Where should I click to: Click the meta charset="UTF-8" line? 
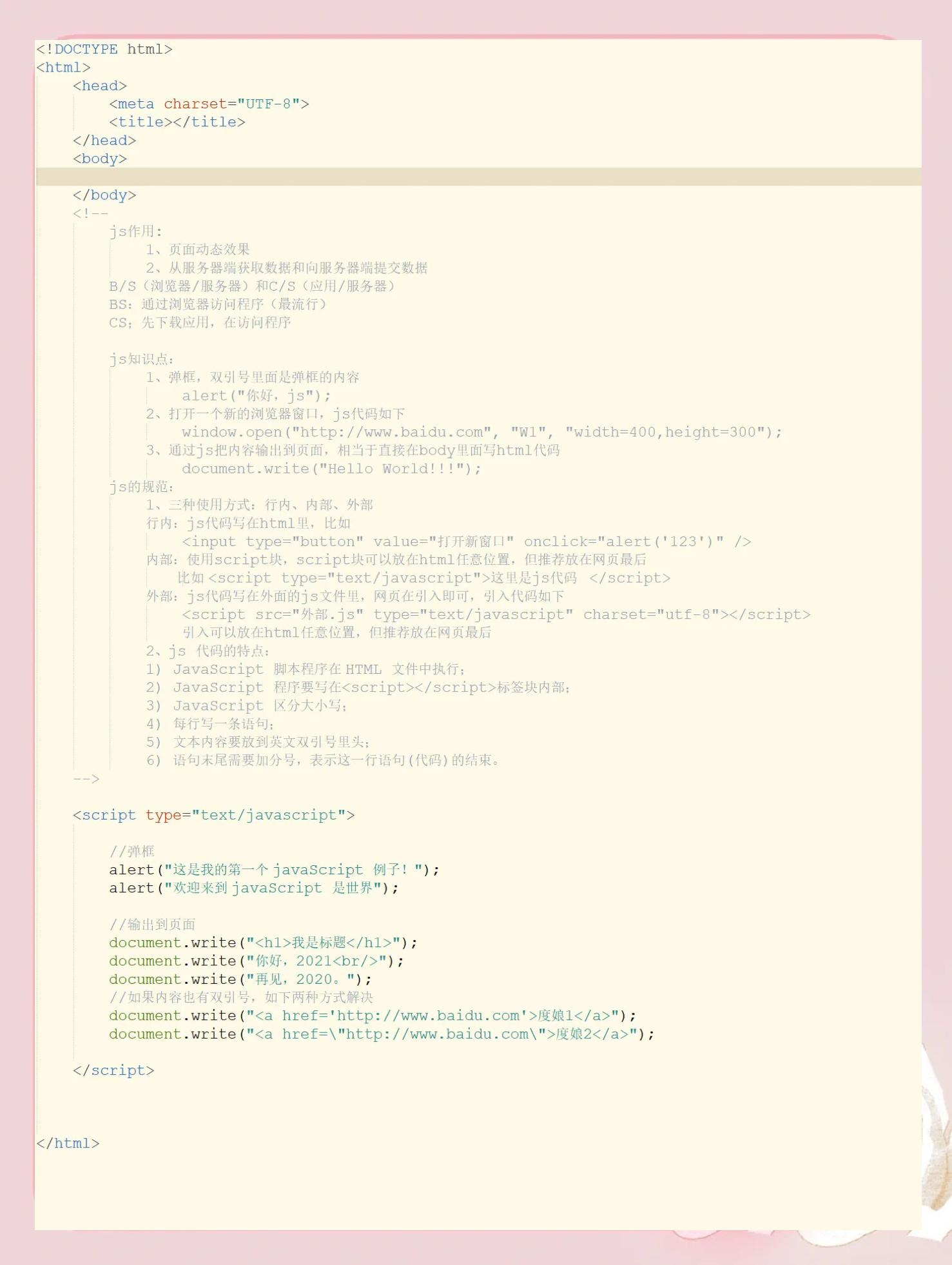[x=209, y=104]
